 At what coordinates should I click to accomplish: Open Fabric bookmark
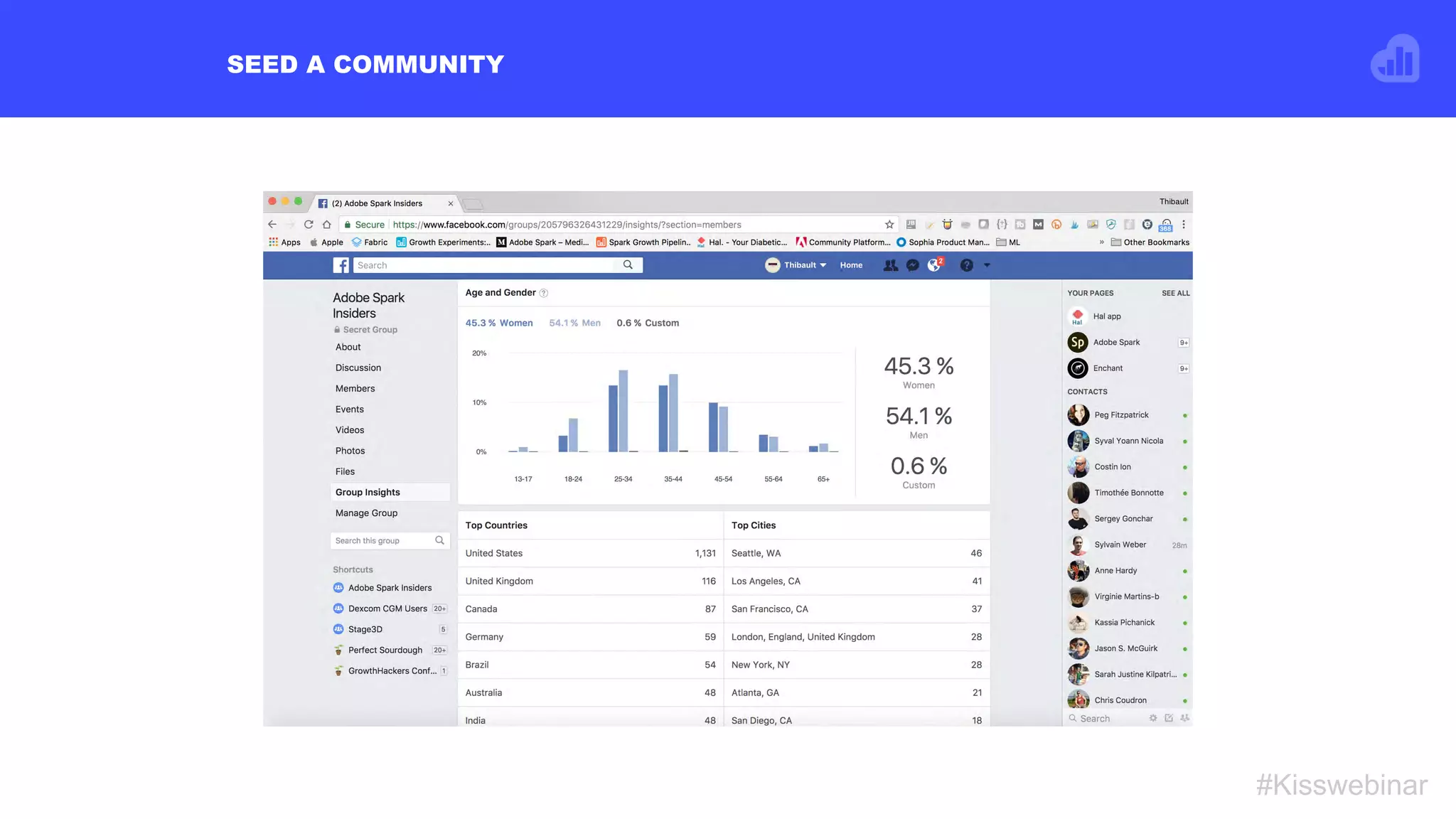point(370,242)
